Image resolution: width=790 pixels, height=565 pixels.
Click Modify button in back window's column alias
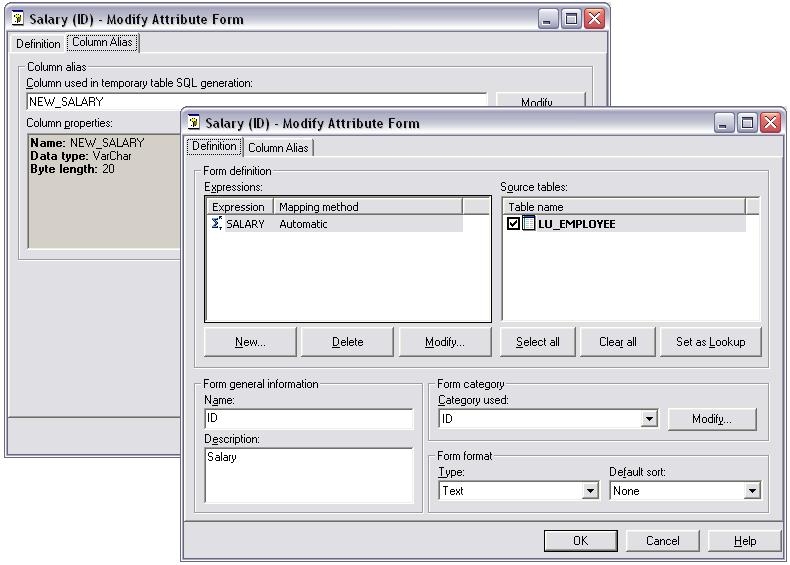[540, 100]
